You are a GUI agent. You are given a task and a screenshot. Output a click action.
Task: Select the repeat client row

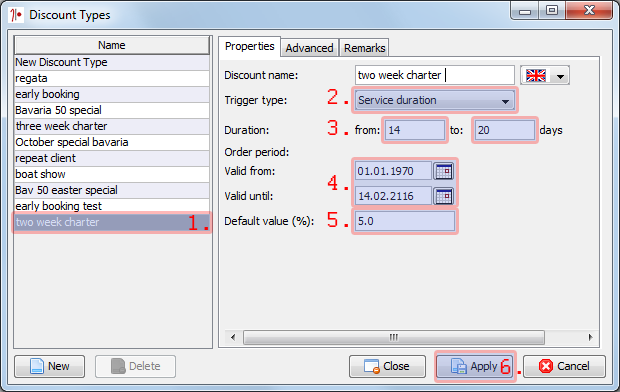point(112,158)
